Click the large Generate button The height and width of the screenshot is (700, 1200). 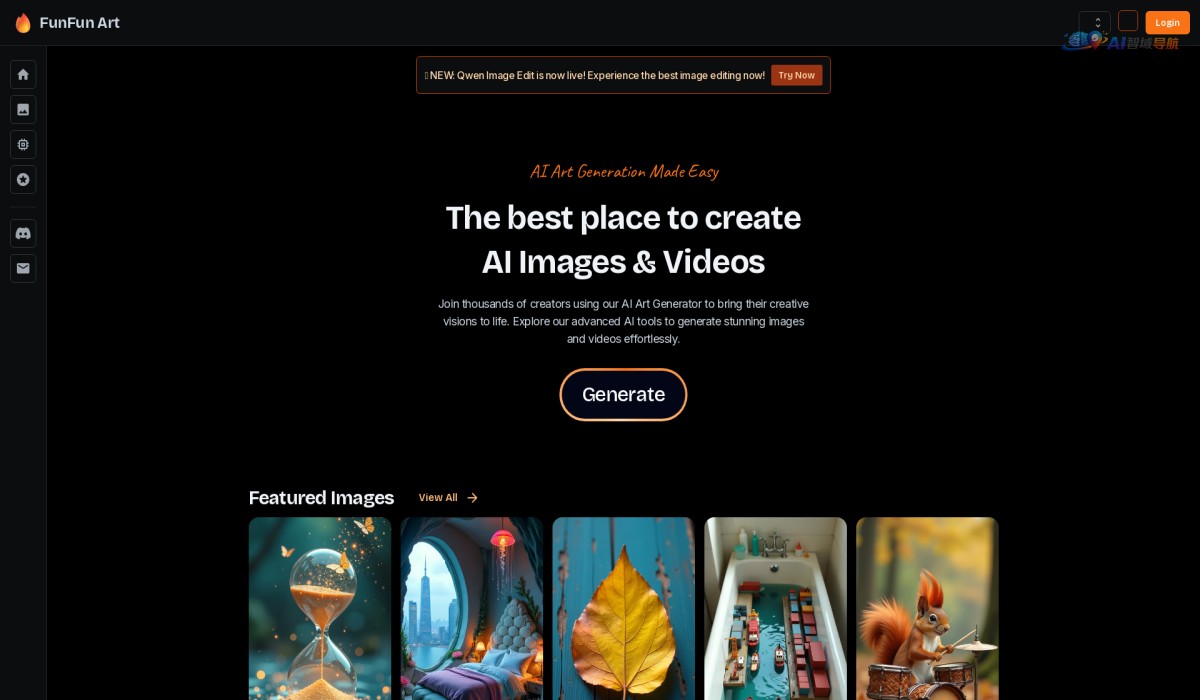point(623,394)
